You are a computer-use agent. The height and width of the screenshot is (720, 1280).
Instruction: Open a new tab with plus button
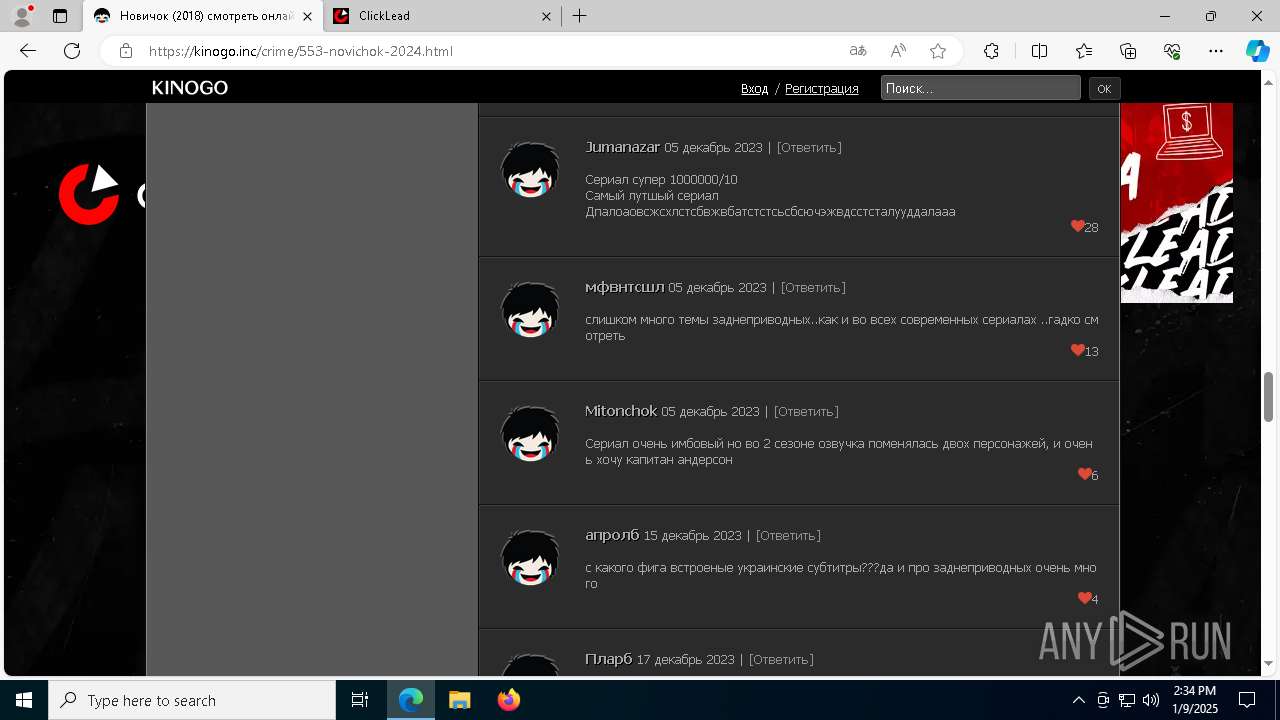pyautogui.click(x=580, y=16)
